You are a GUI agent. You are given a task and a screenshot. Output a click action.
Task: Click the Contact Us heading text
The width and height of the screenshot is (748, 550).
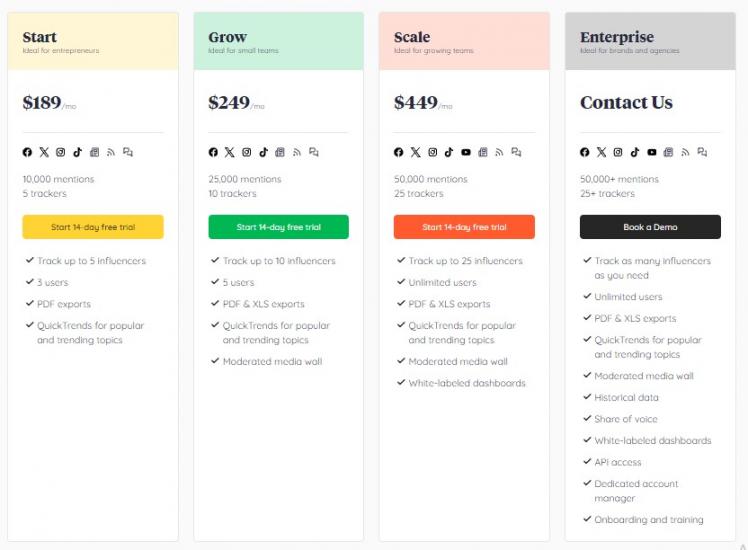click(x=626, y=102)
